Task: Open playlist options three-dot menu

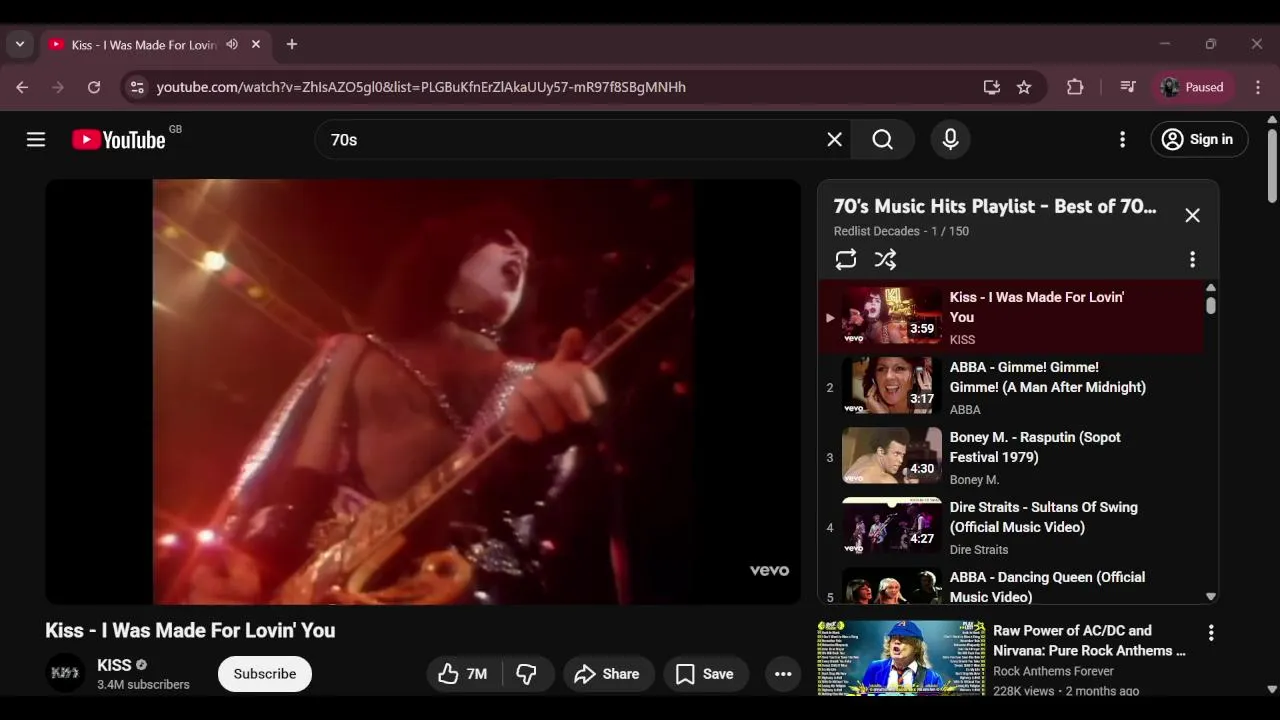Action: pyautogui.click(x=1192, y=260)
